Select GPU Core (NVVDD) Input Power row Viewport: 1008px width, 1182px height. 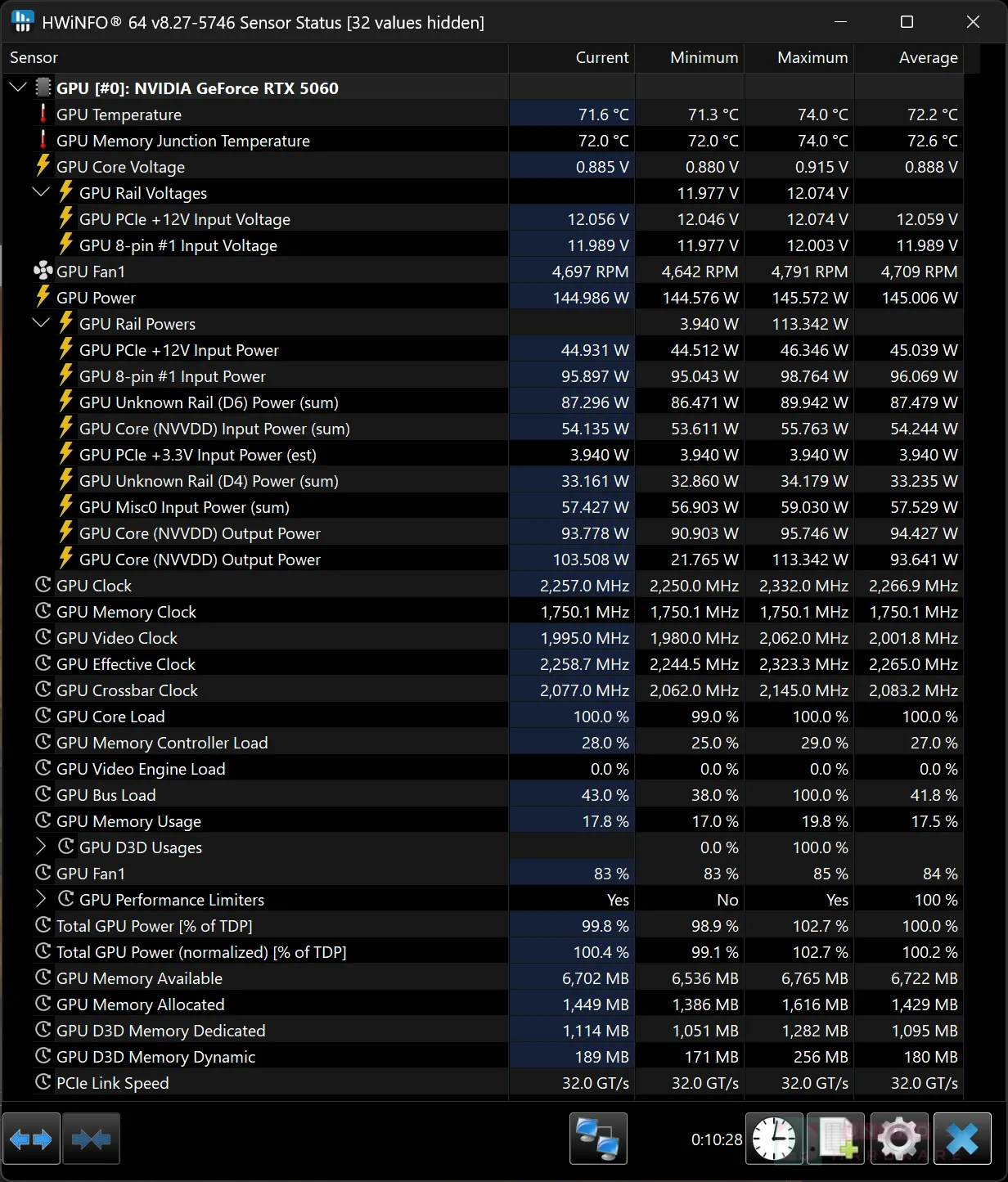point(483,429)
